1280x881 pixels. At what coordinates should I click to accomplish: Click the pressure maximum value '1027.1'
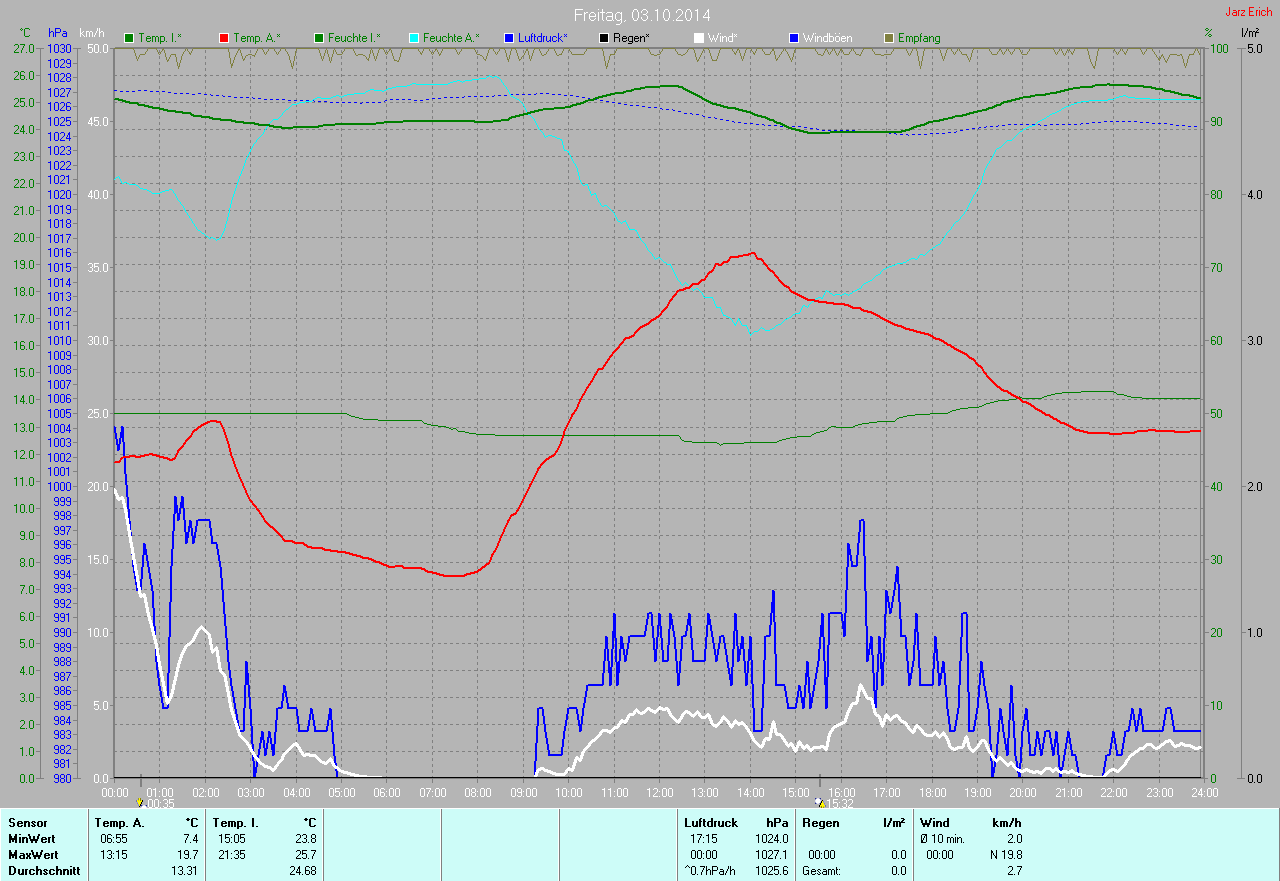(771, 855)
